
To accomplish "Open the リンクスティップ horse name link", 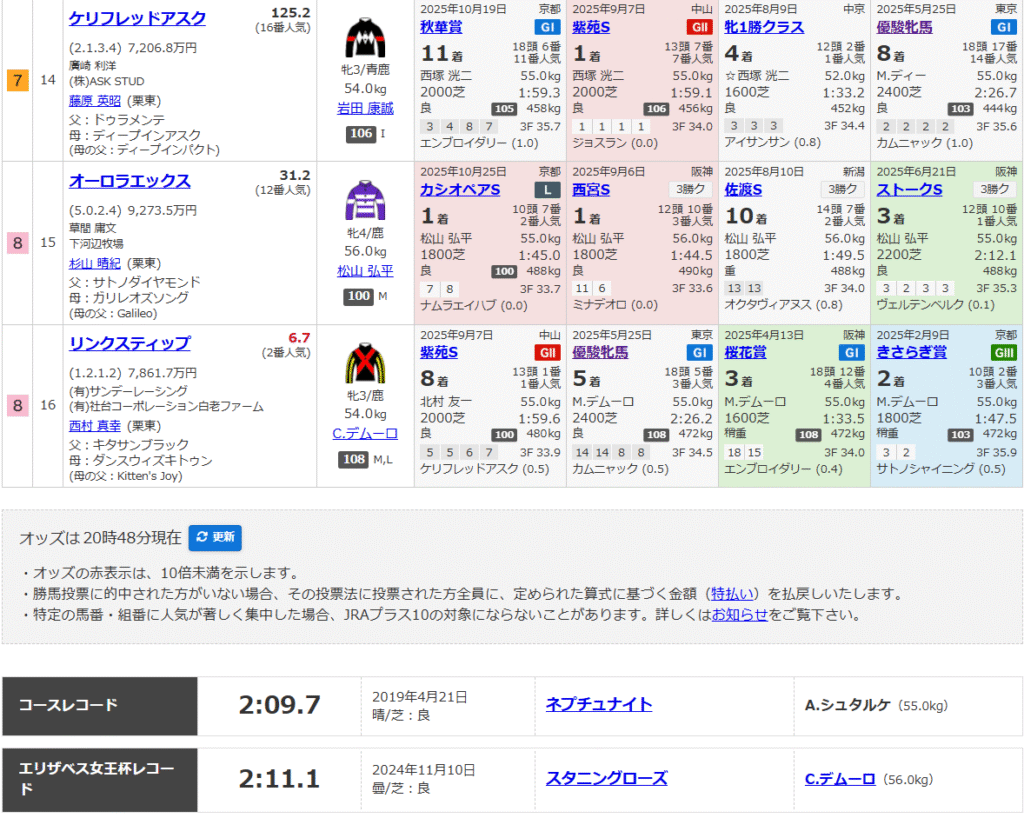I will (x=129, y=344).
